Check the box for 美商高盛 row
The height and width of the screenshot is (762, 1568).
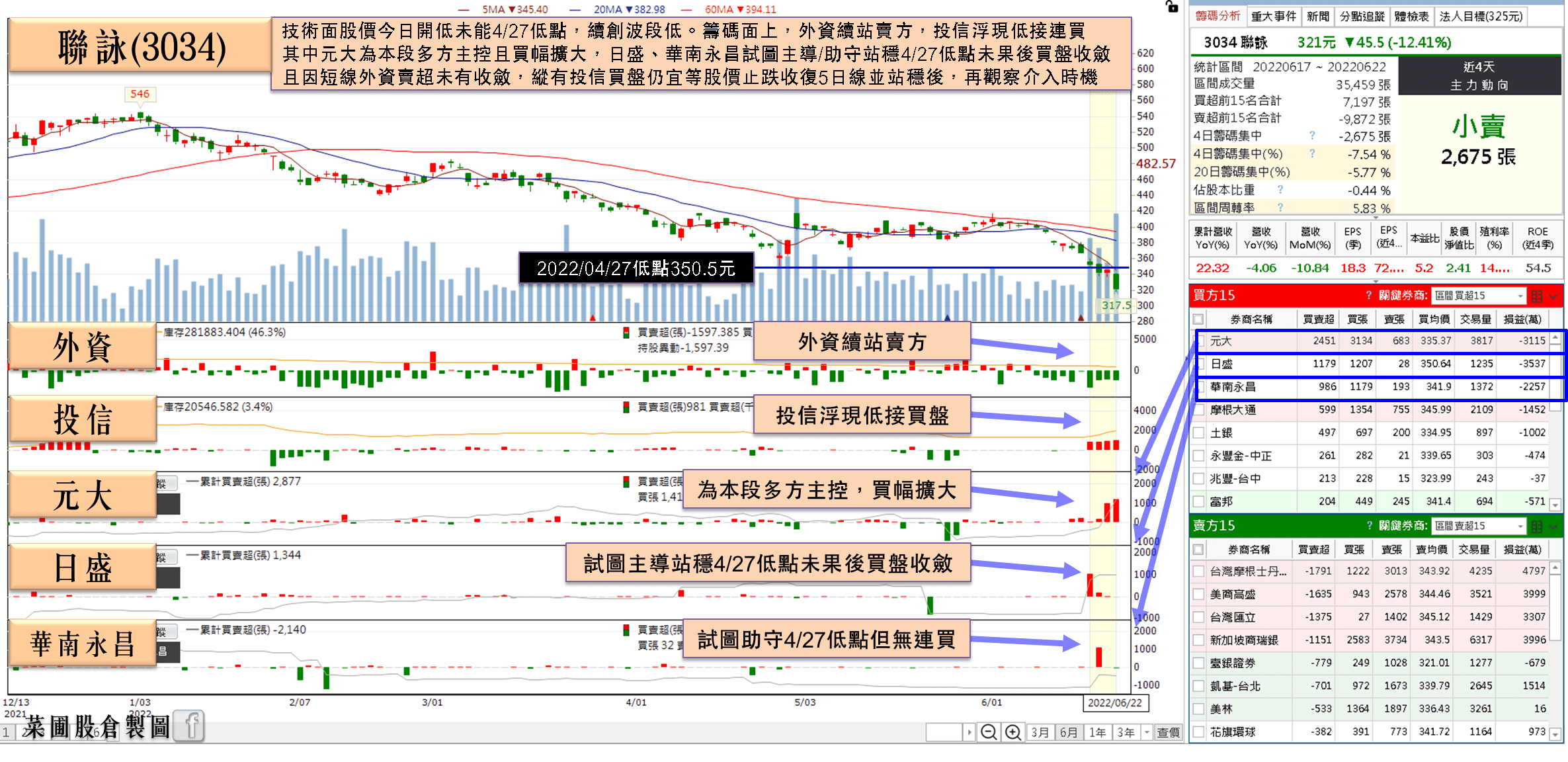click(1198, 595)
